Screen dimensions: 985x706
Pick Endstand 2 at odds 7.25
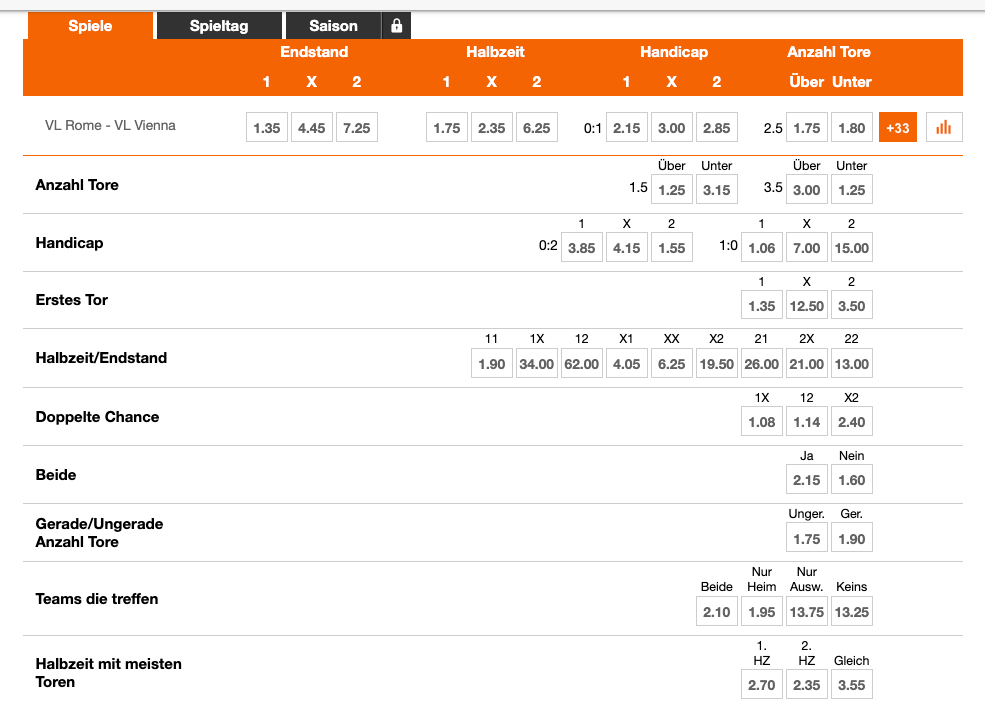click(356, 127)
